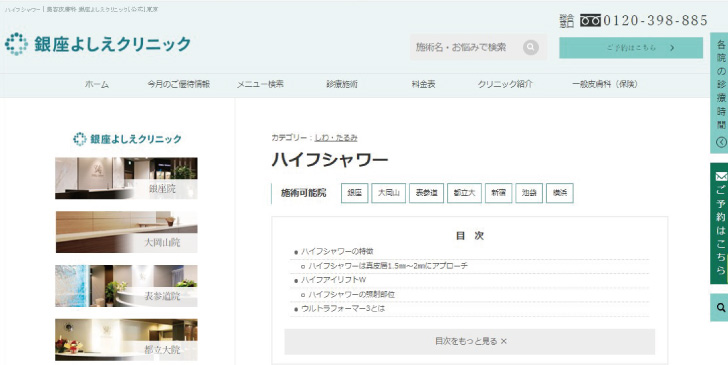Click the mail envelope icon on side tab
The image size is (728, 365).
pos(721,176)
